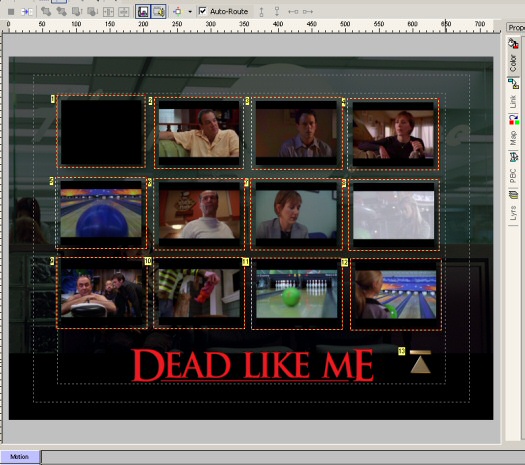The image size is (525, 465).
Task: Click the horizontal route icon with box at right
Action: click(293, 12)
